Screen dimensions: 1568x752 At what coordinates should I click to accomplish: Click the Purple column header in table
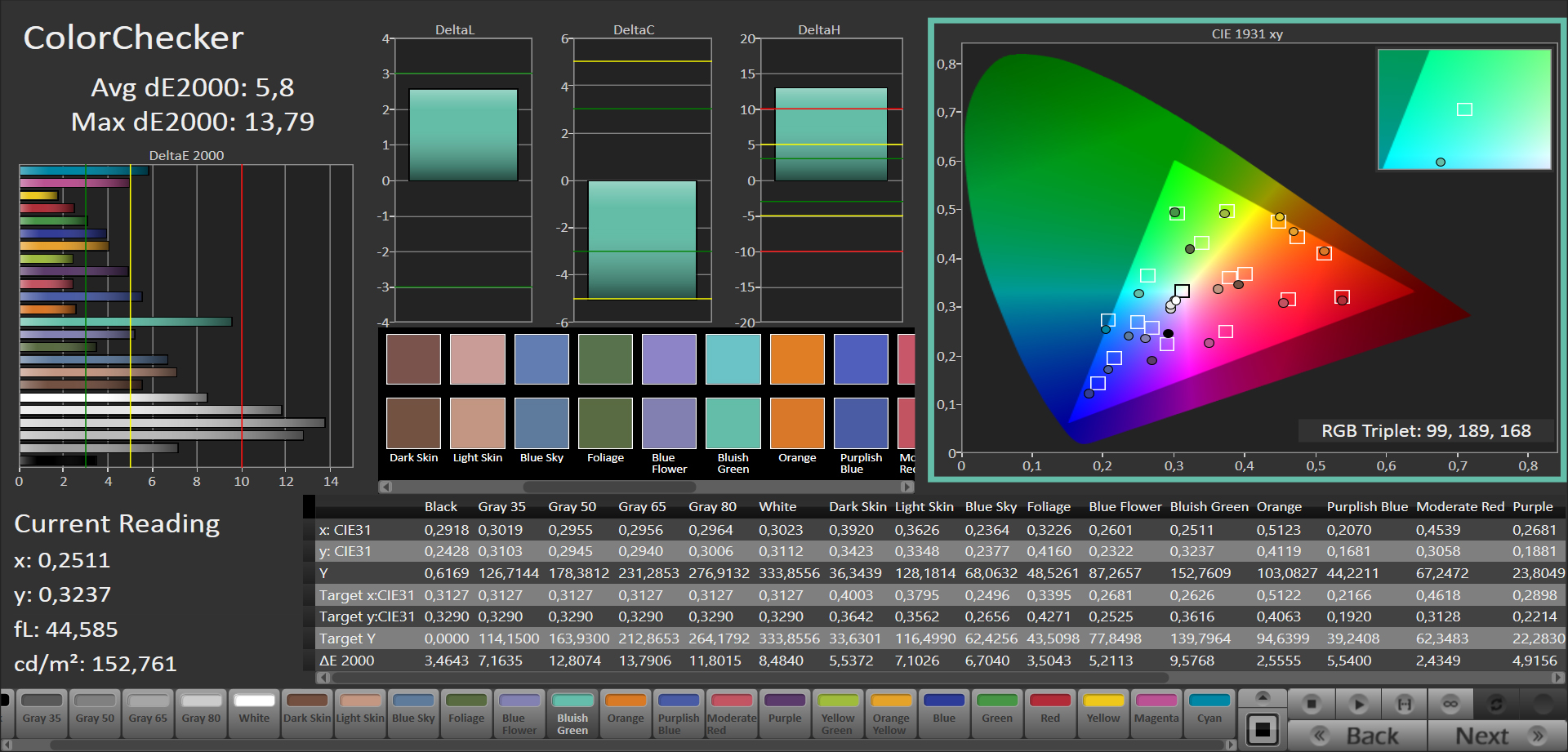click(1532, 506)
